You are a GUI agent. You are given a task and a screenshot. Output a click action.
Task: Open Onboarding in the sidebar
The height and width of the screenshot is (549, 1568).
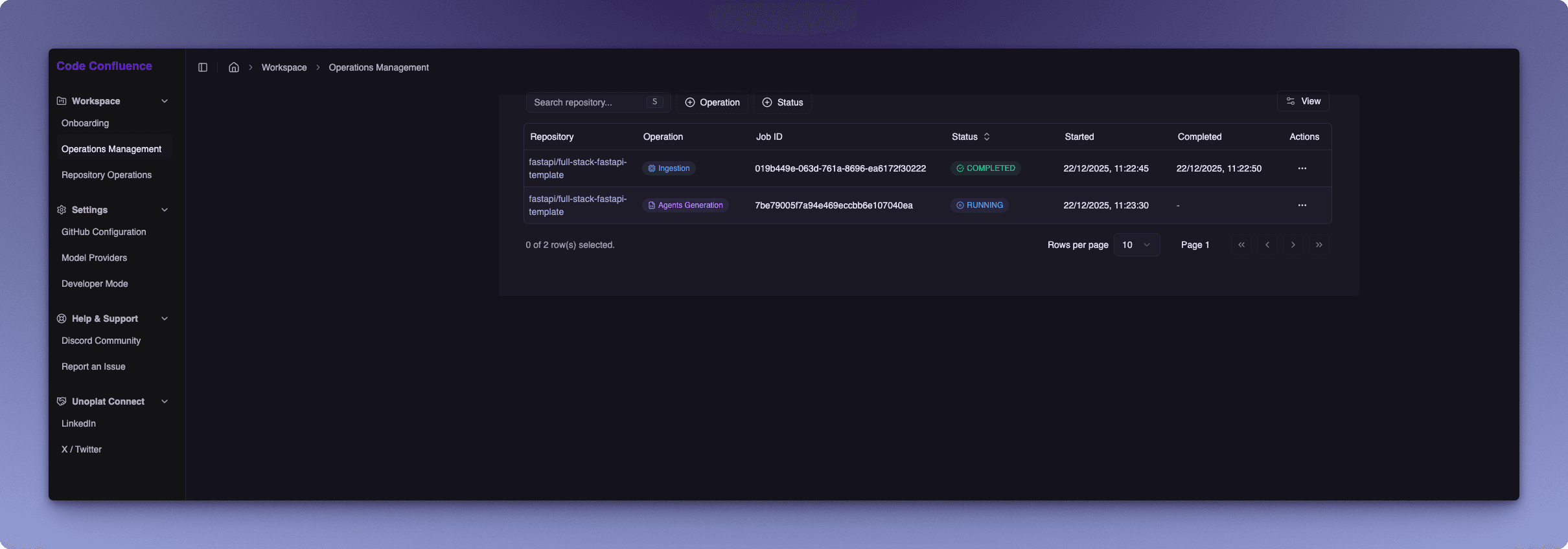(x=85, y=123)
